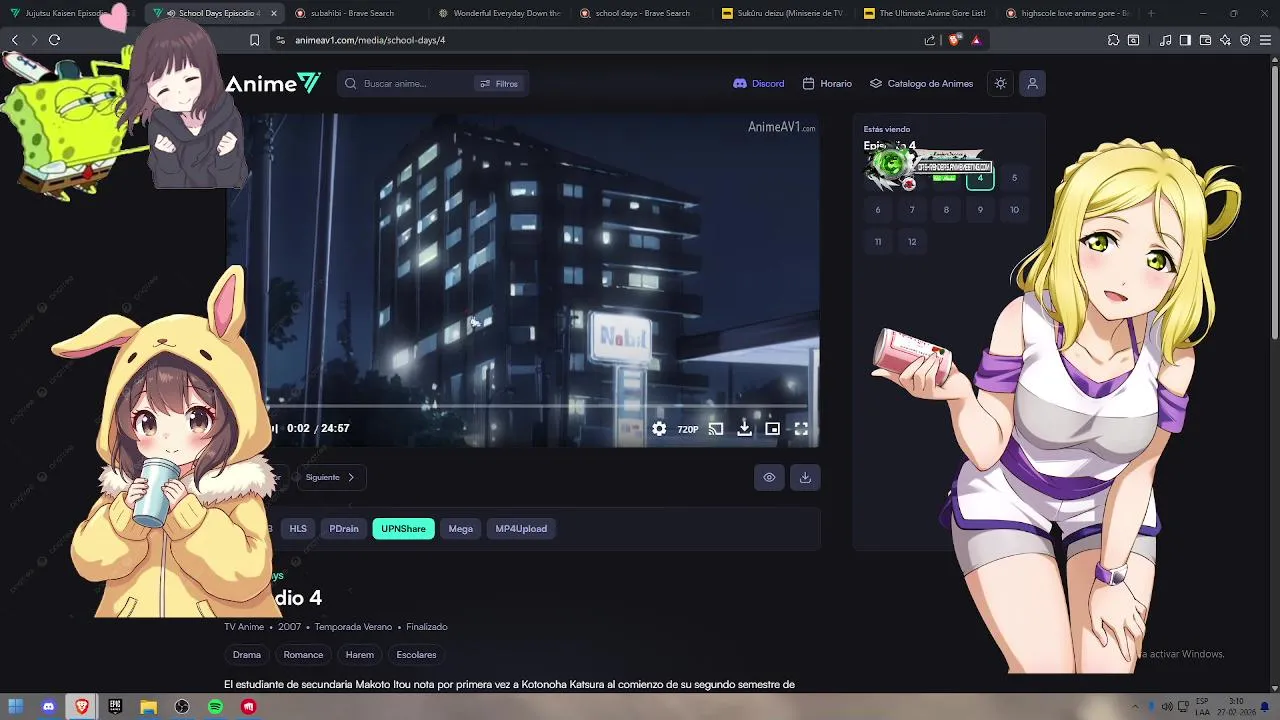Image resolution: width=1280 pixels, height=720 pixels.
Task: Select episode 12 in the episode list
Action: click(x=912, y=242)
